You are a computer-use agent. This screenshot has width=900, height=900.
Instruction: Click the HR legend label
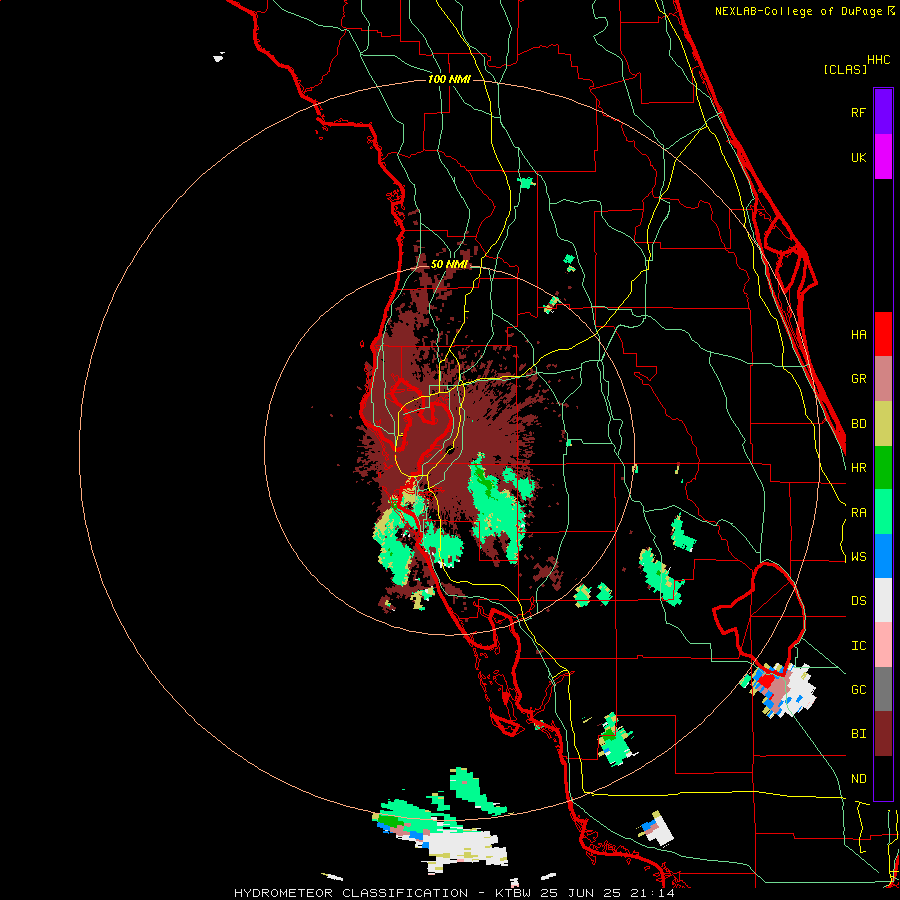[858, 468]
